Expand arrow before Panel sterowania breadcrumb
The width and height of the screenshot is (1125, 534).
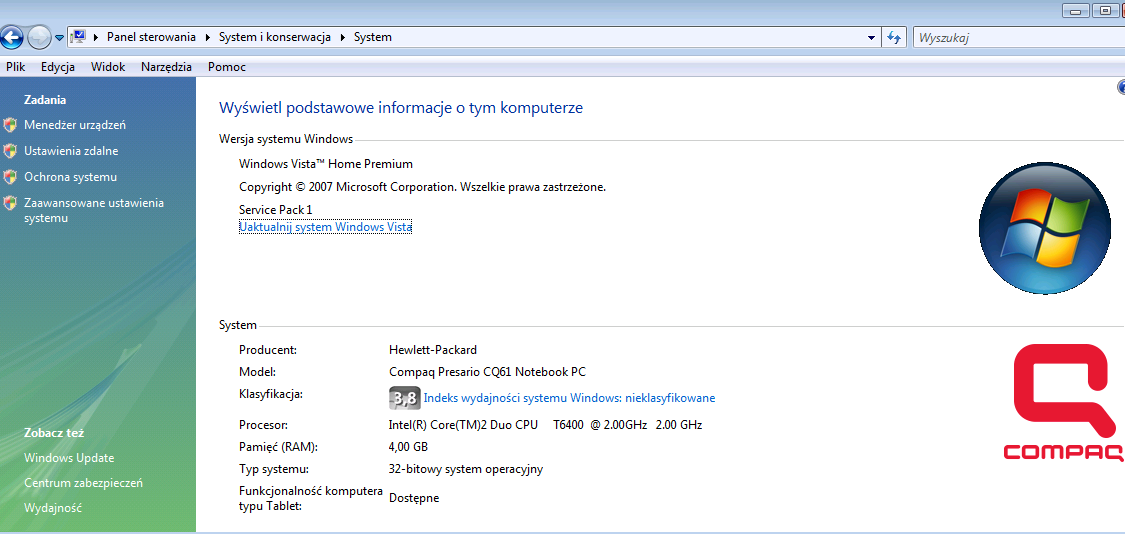[x=96, y=37]
